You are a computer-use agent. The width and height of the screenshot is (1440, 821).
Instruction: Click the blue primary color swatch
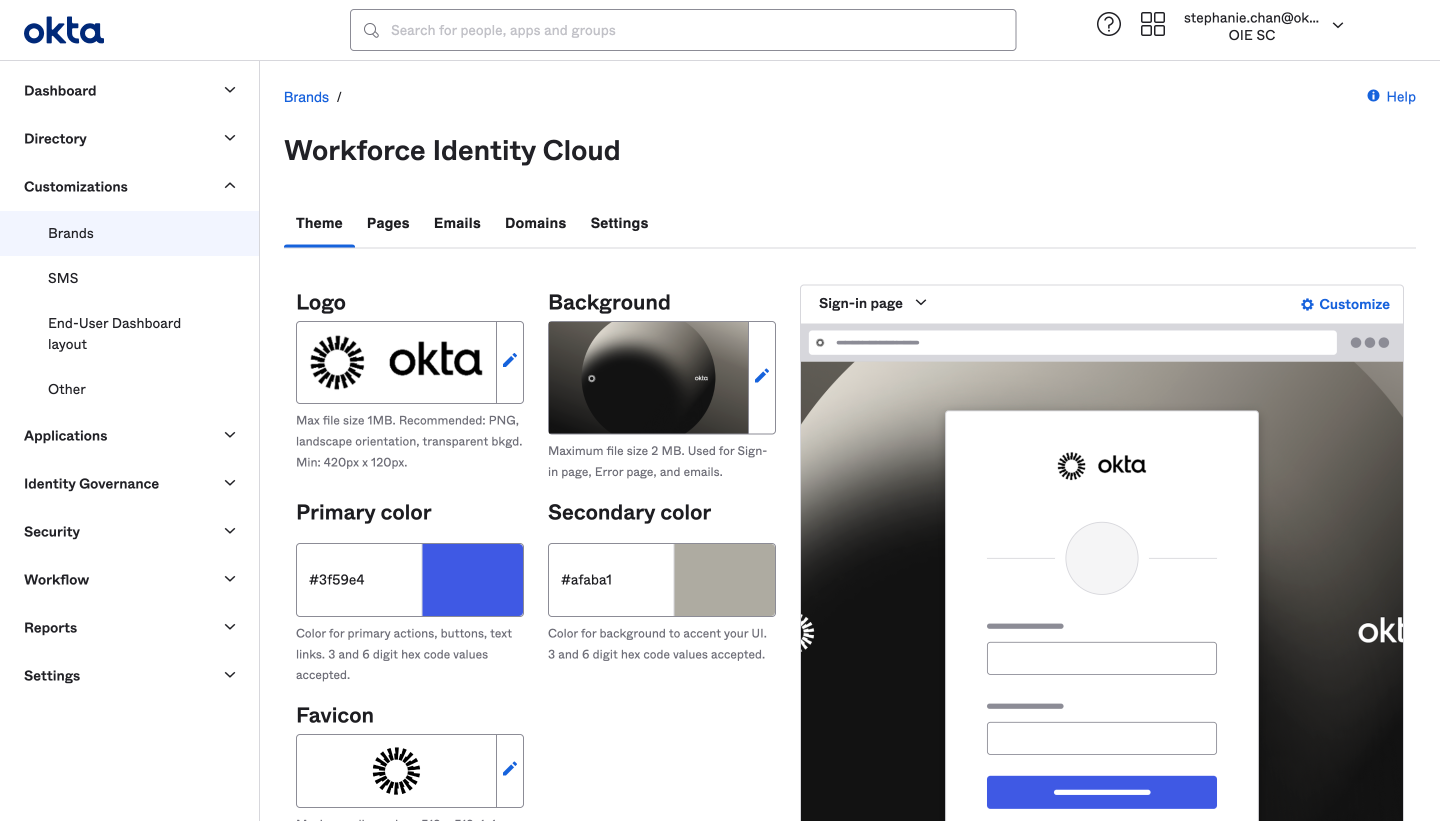[x=473, y=580]
